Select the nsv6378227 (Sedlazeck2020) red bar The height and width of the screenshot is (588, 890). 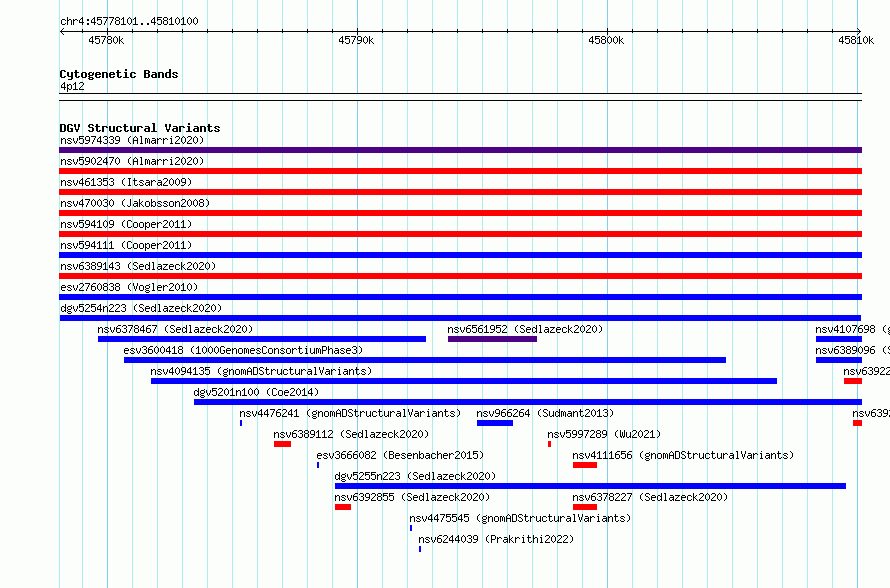pos(585,507)
